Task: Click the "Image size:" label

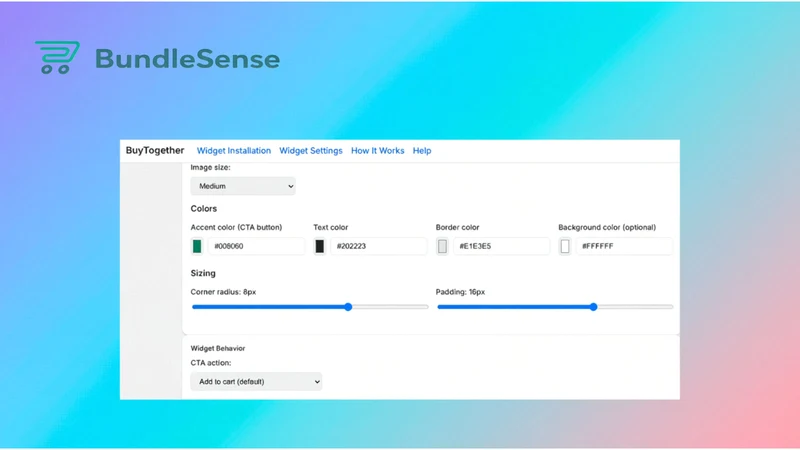Action: click(x=210, y=167)
